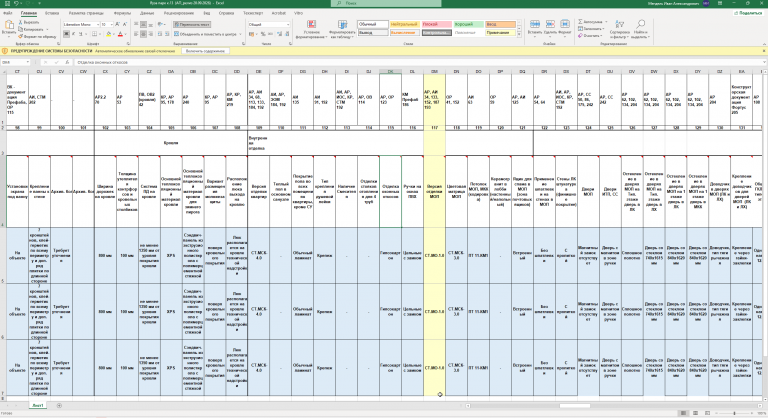Select the Плохой cell style
The image size is (768, 418).
[x=436, y=24]
